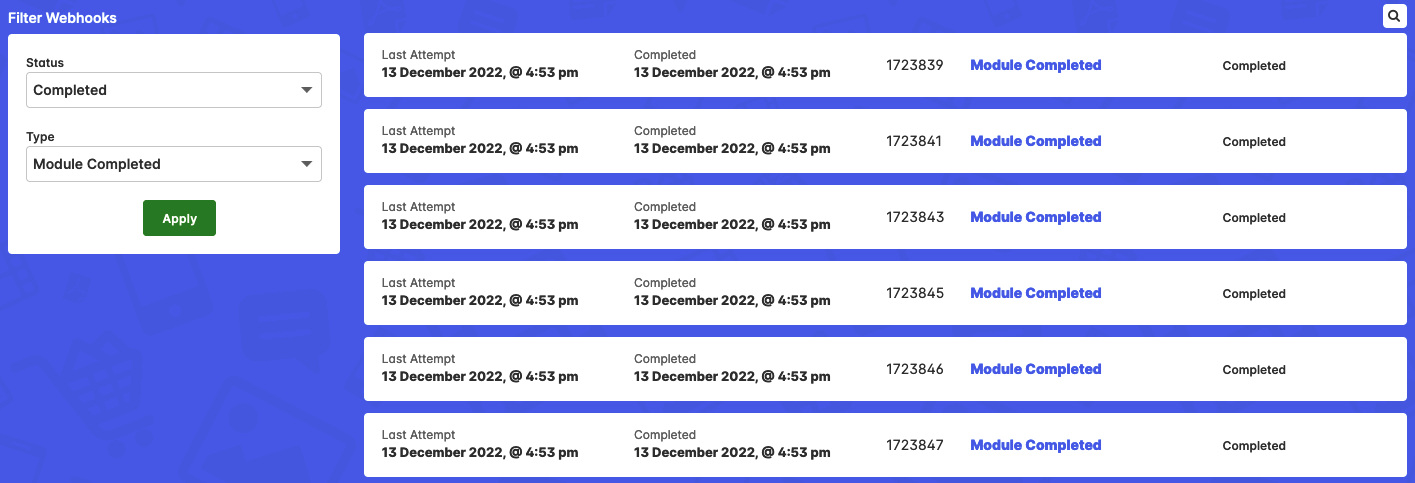
Task: Click the search magnifier icon
Action: pyautogui.click(x=1394, y=16)
